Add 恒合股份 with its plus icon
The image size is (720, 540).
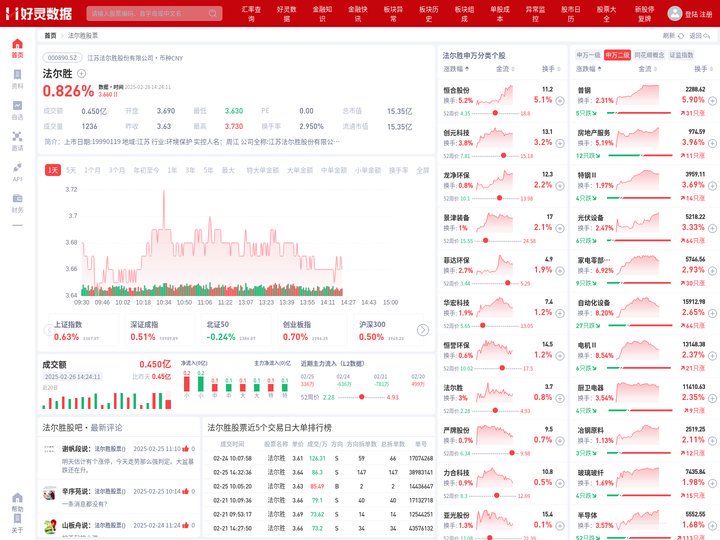click(x=560, y=101)
